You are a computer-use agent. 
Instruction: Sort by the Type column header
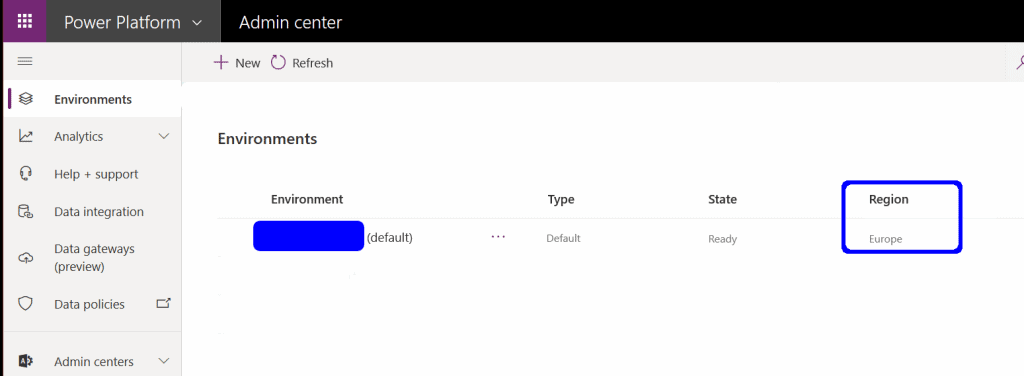(561, 199)
